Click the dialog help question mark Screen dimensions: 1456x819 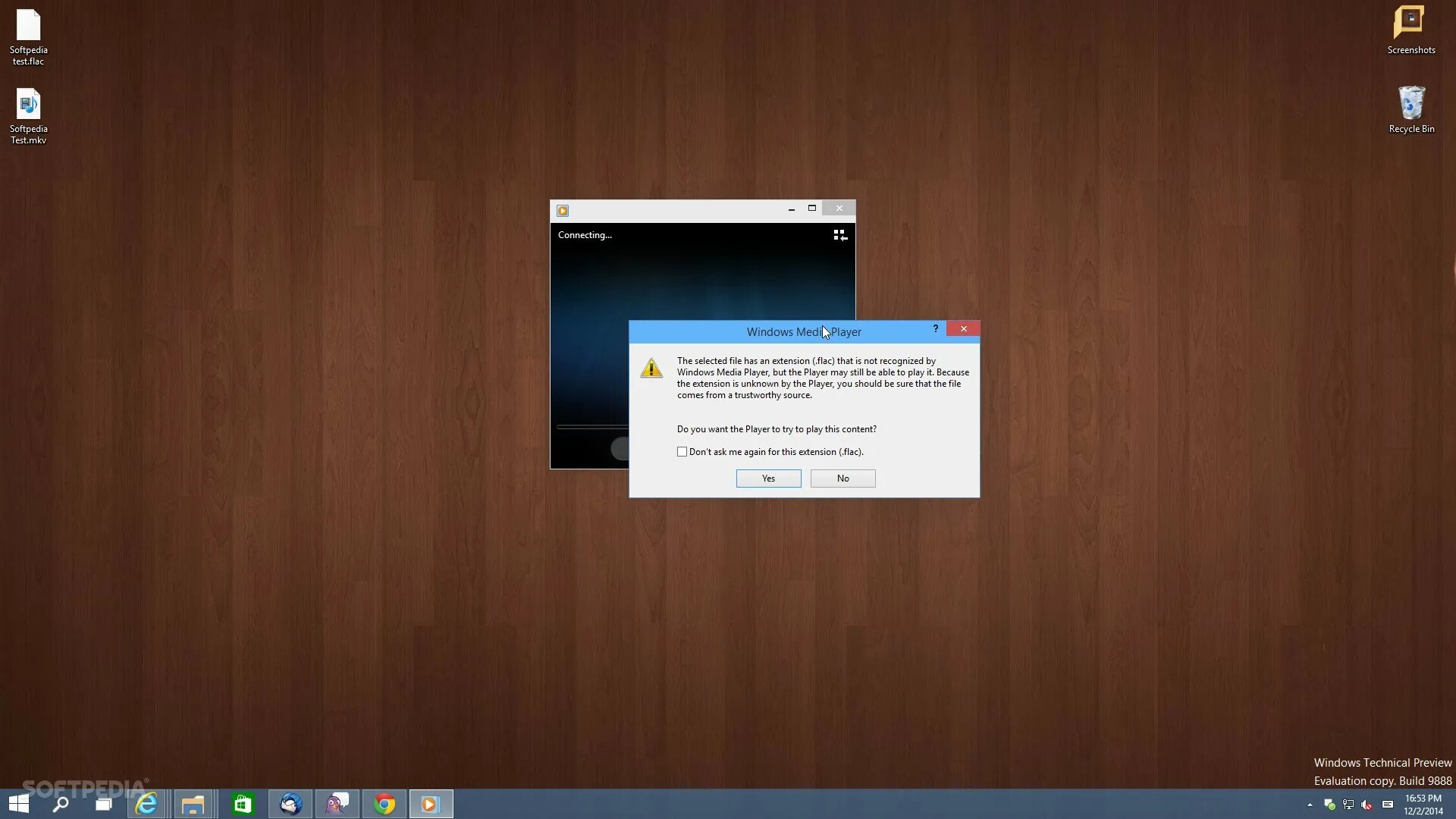(x=935, y=328)
